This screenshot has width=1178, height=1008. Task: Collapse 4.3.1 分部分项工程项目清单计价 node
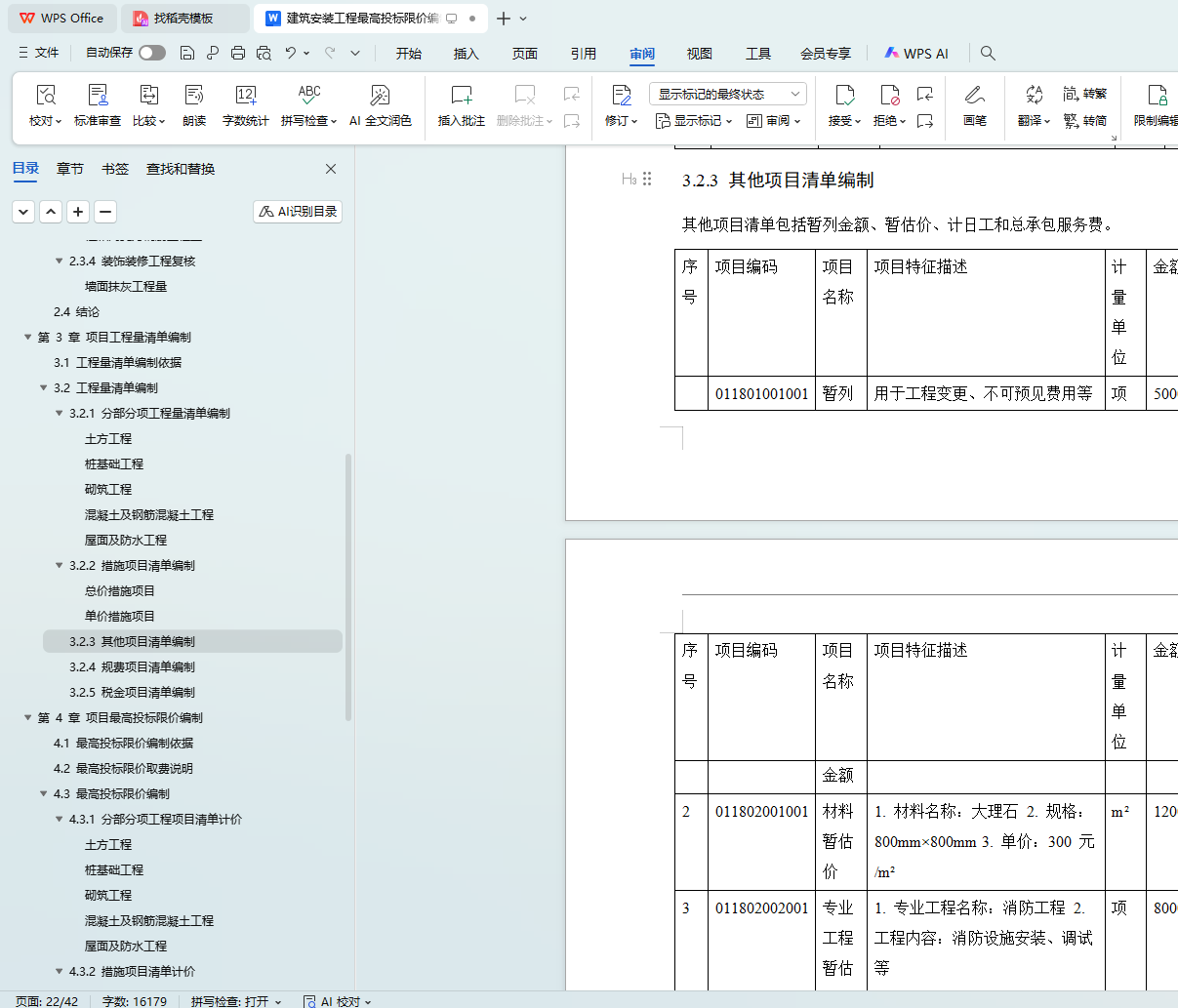(x=60, y=819)
